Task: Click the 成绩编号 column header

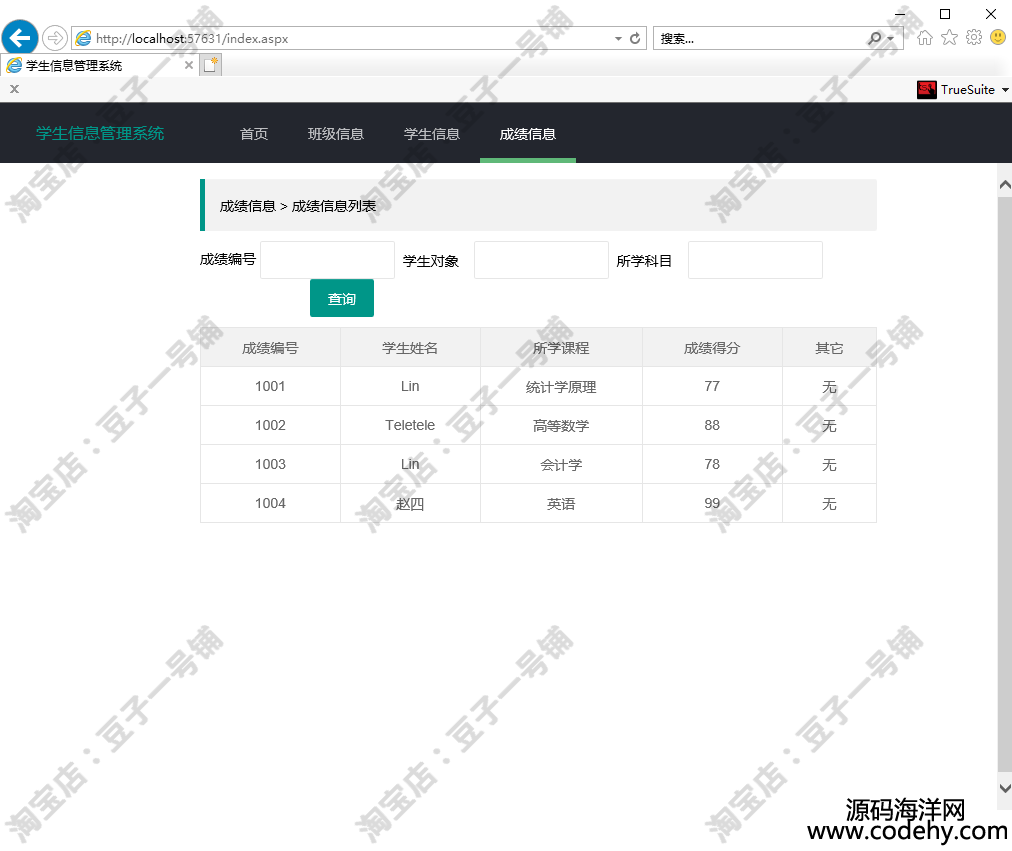Action: click(270, 348)
